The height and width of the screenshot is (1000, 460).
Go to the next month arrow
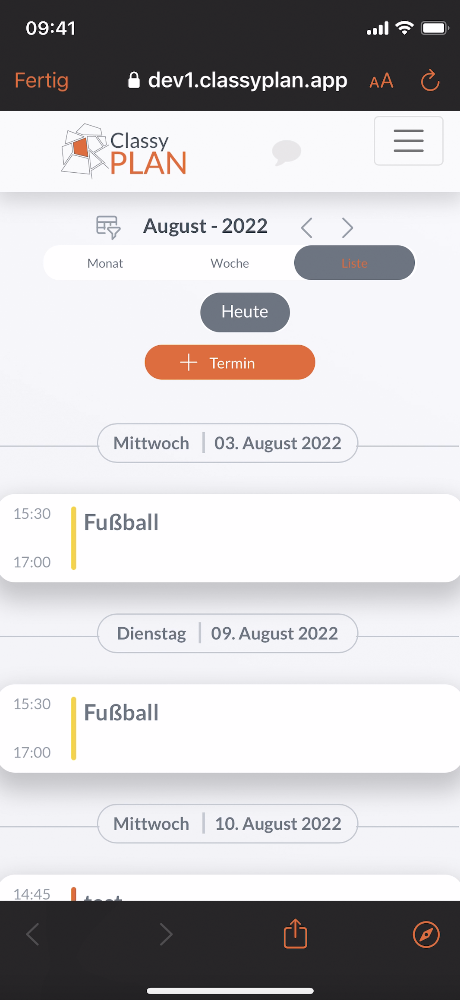coord(347,227)
